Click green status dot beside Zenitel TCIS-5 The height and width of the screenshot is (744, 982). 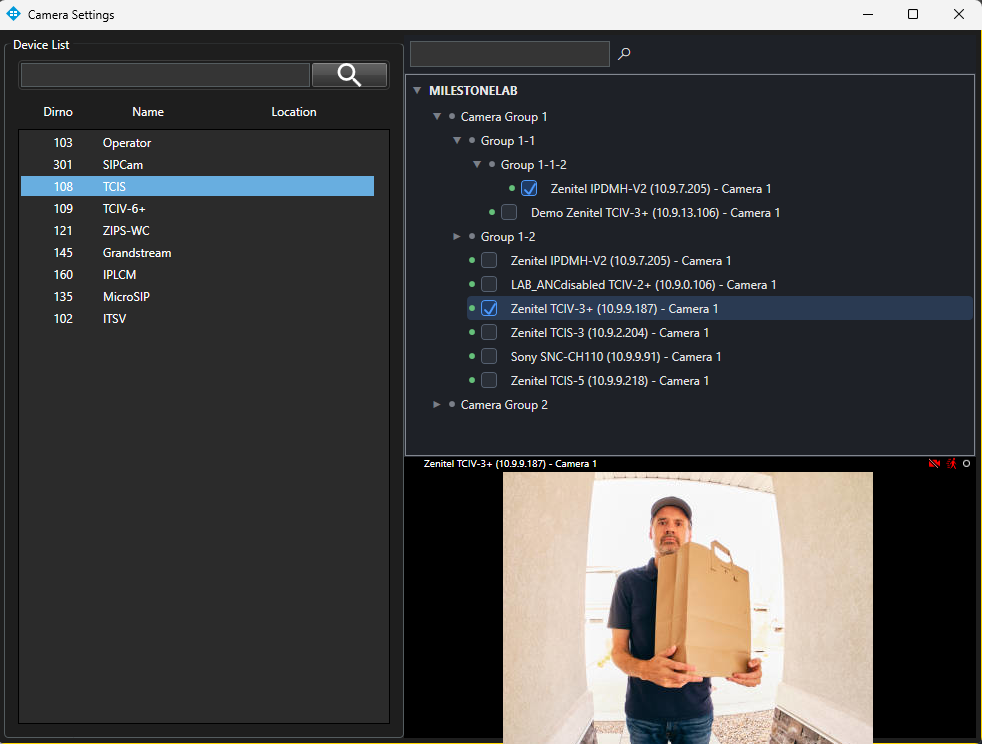(472, 381)
